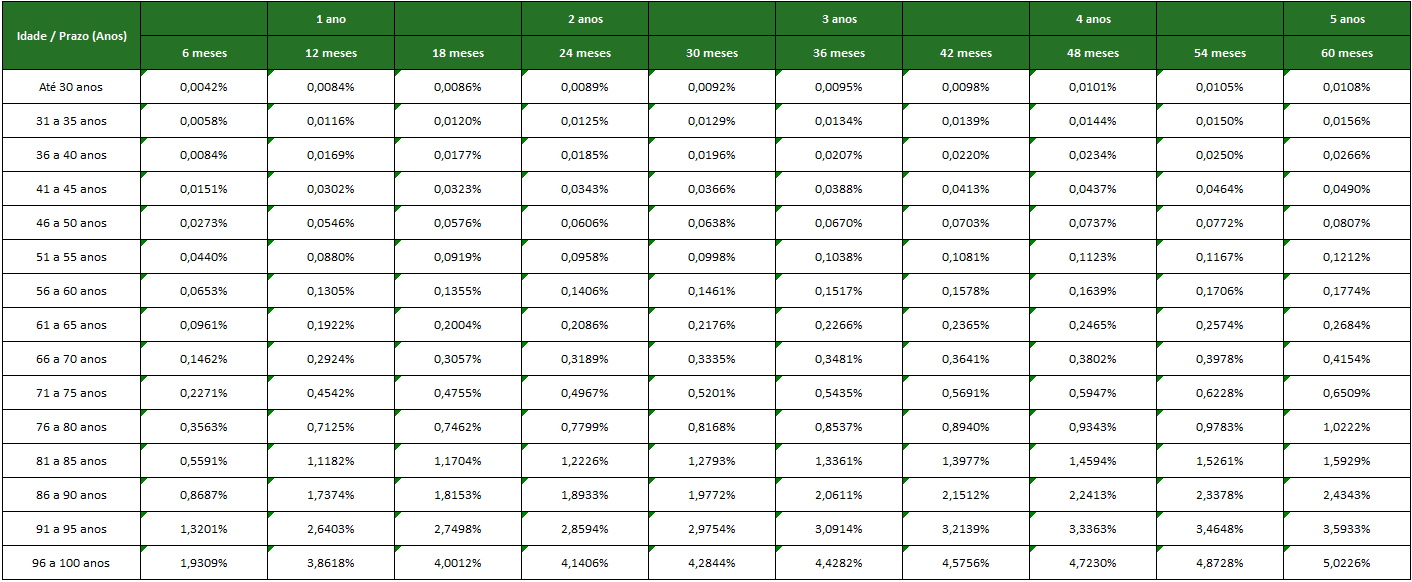Select the 2,7498% cell under 18 meses

(x=458, y=529)
